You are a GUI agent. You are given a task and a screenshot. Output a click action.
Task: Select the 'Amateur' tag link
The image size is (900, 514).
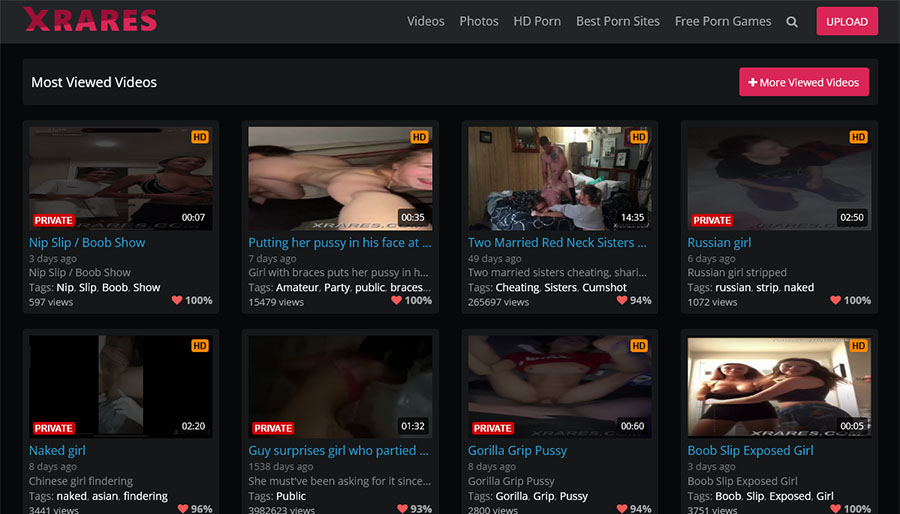click(x=297, y=287)
